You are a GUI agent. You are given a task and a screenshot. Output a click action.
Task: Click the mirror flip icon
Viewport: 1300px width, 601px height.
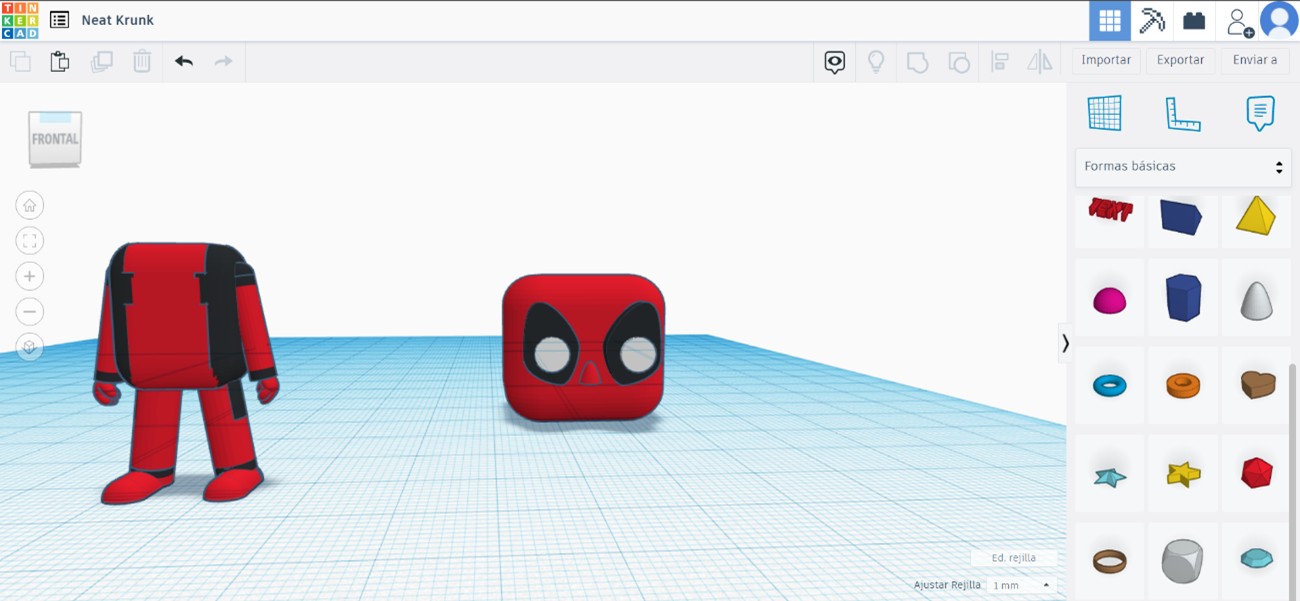(1040, 62)
